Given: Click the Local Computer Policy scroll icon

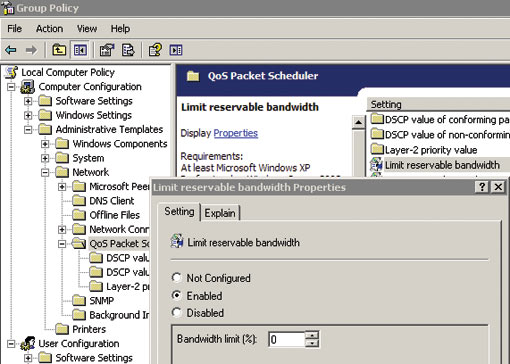Looking at the screenshot, I should click(12, 72).
